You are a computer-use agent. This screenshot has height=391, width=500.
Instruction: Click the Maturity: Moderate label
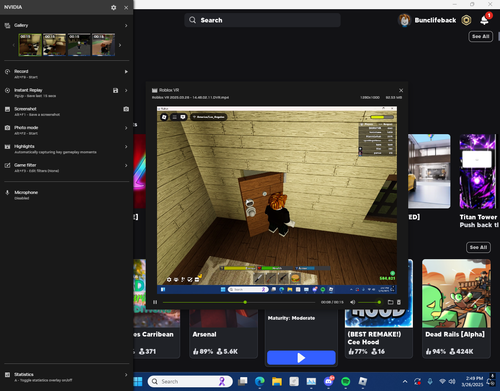pos(291,318)
